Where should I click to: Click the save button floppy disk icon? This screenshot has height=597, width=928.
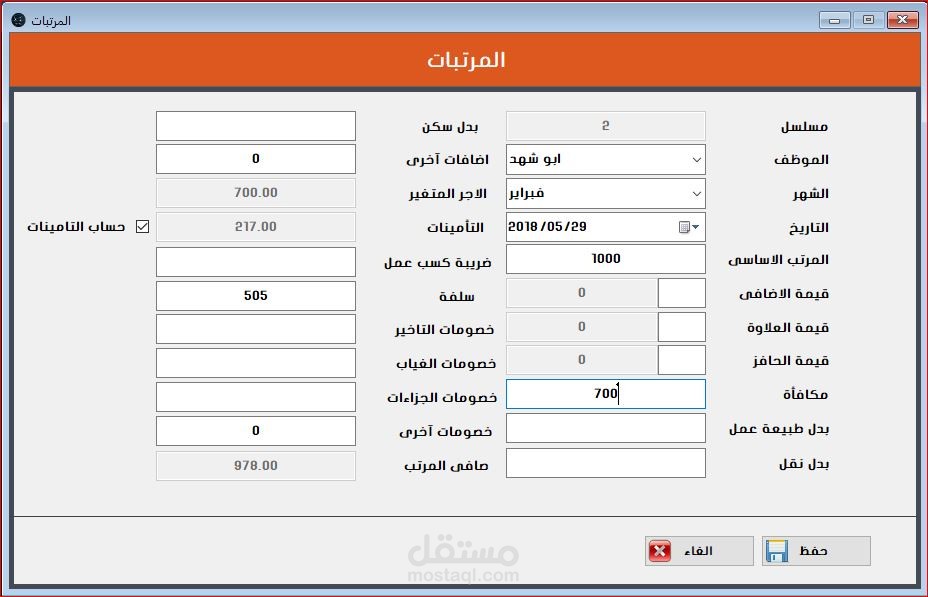[776, 551]
